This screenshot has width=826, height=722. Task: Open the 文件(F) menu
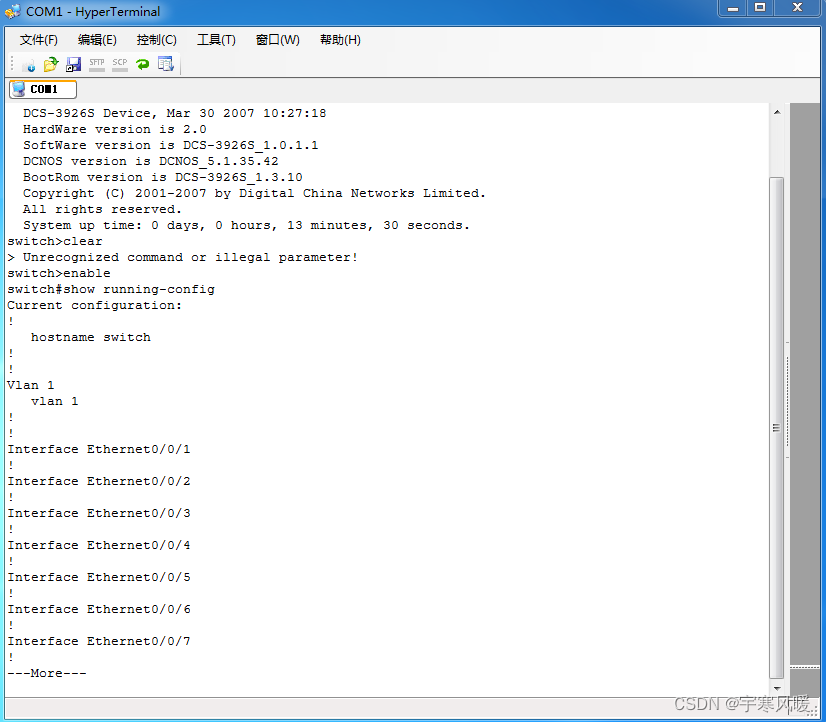[x=38, y=40]
